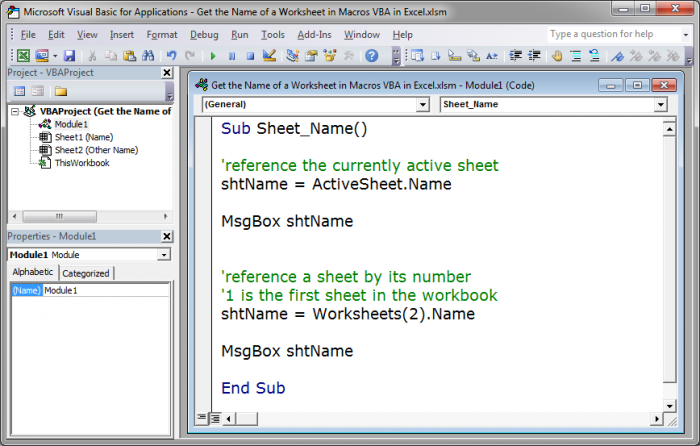Click the Quick Info icon
700x446 pixels.
454,56
